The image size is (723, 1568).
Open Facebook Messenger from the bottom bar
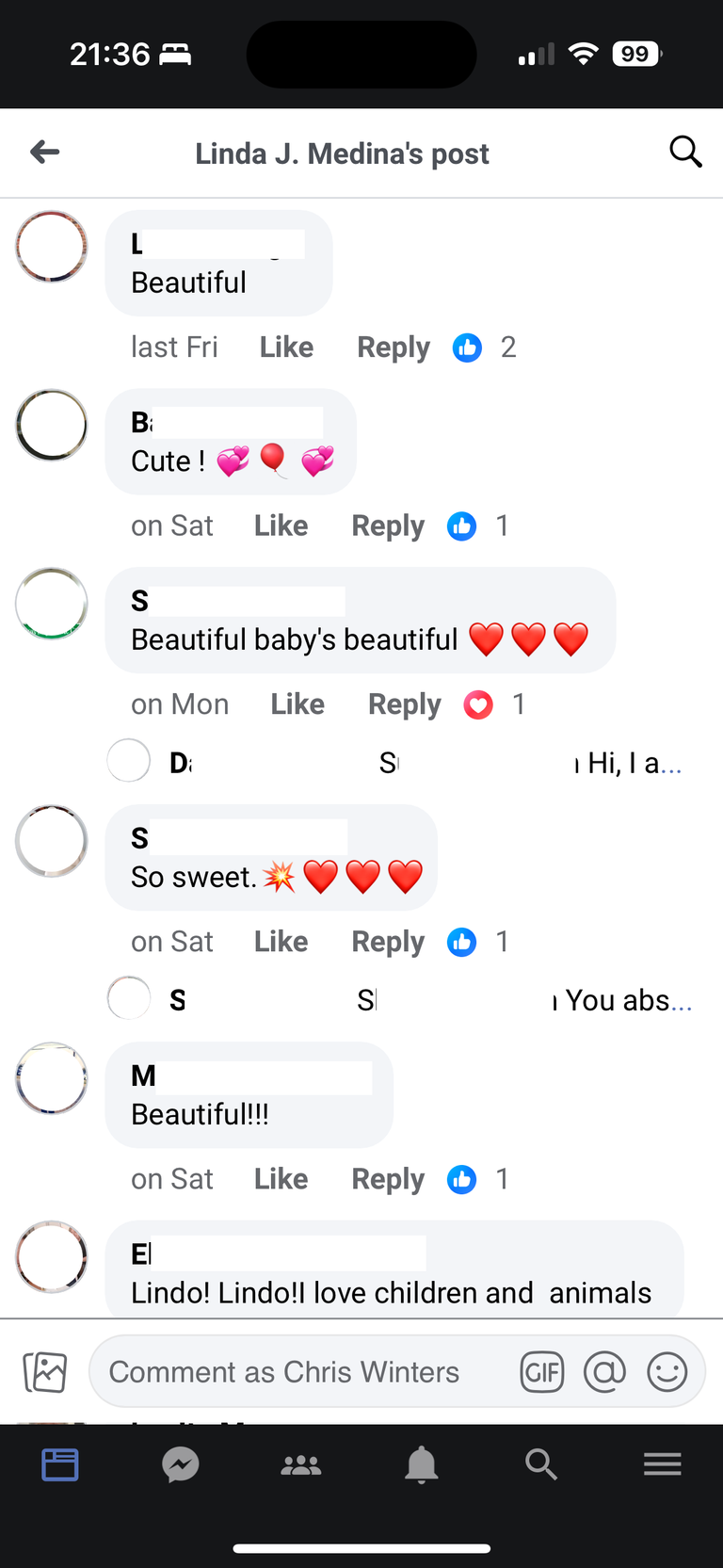[x=180, y=1464]
